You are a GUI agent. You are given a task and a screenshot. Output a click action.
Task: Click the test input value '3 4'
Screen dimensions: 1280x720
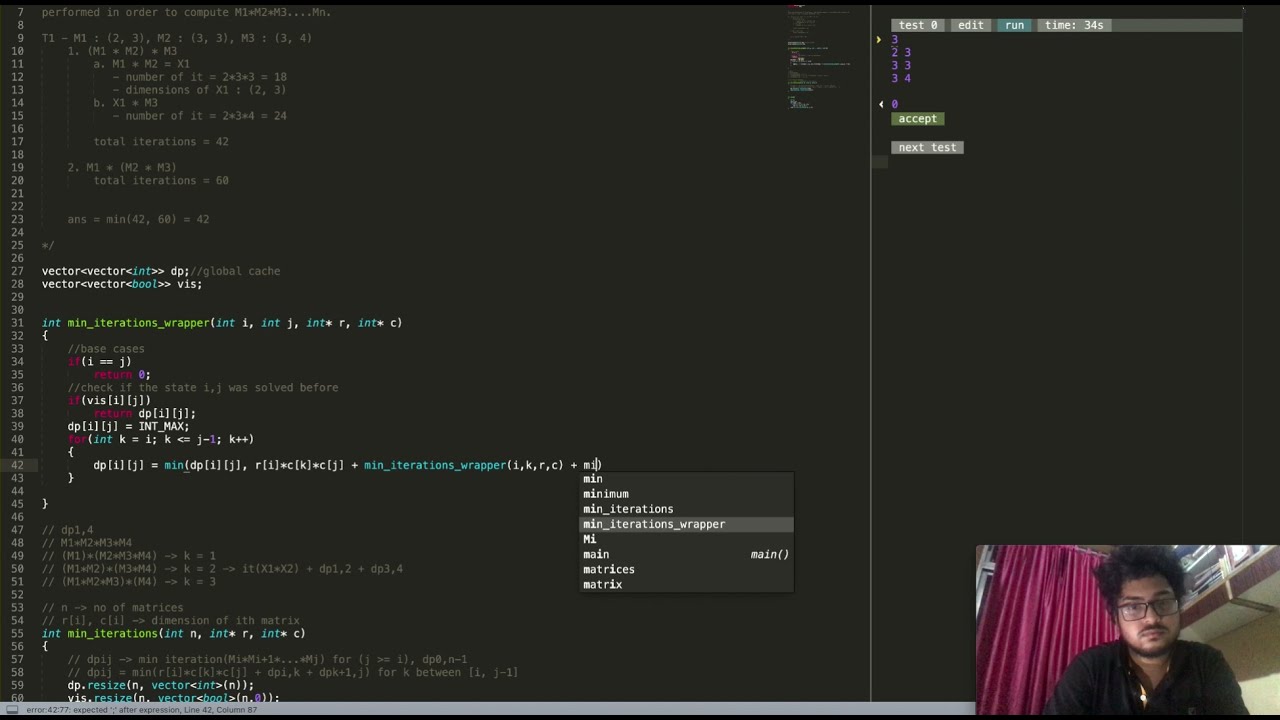click(901, 78)
